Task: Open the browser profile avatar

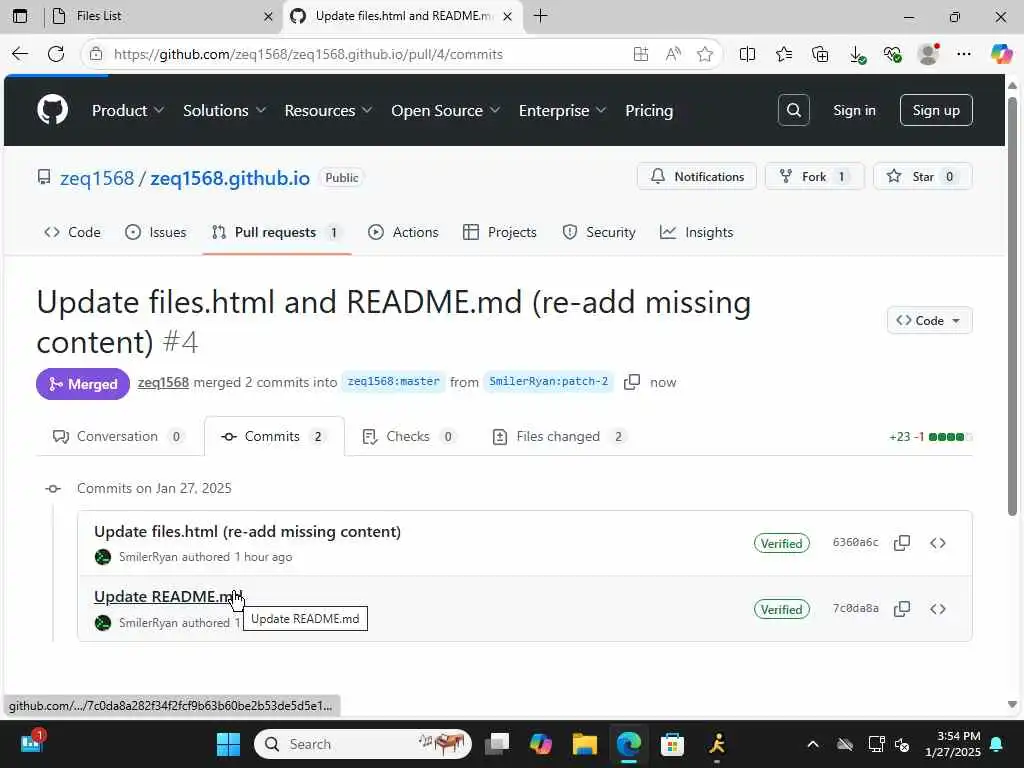Action: click(928, 54)
